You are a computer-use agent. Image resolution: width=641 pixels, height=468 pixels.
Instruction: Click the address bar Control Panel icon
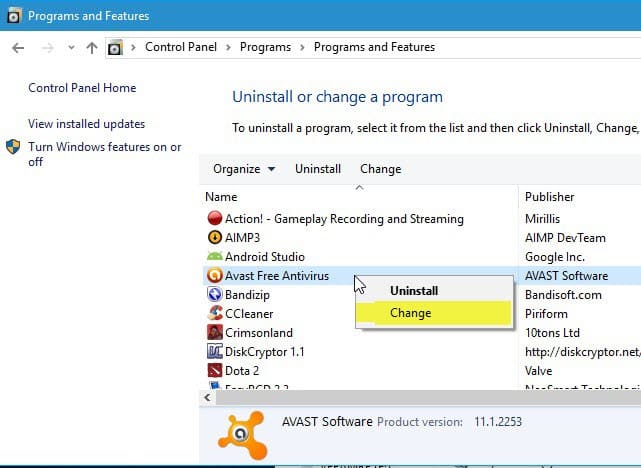pyautogui.click(x=115, y=48)
